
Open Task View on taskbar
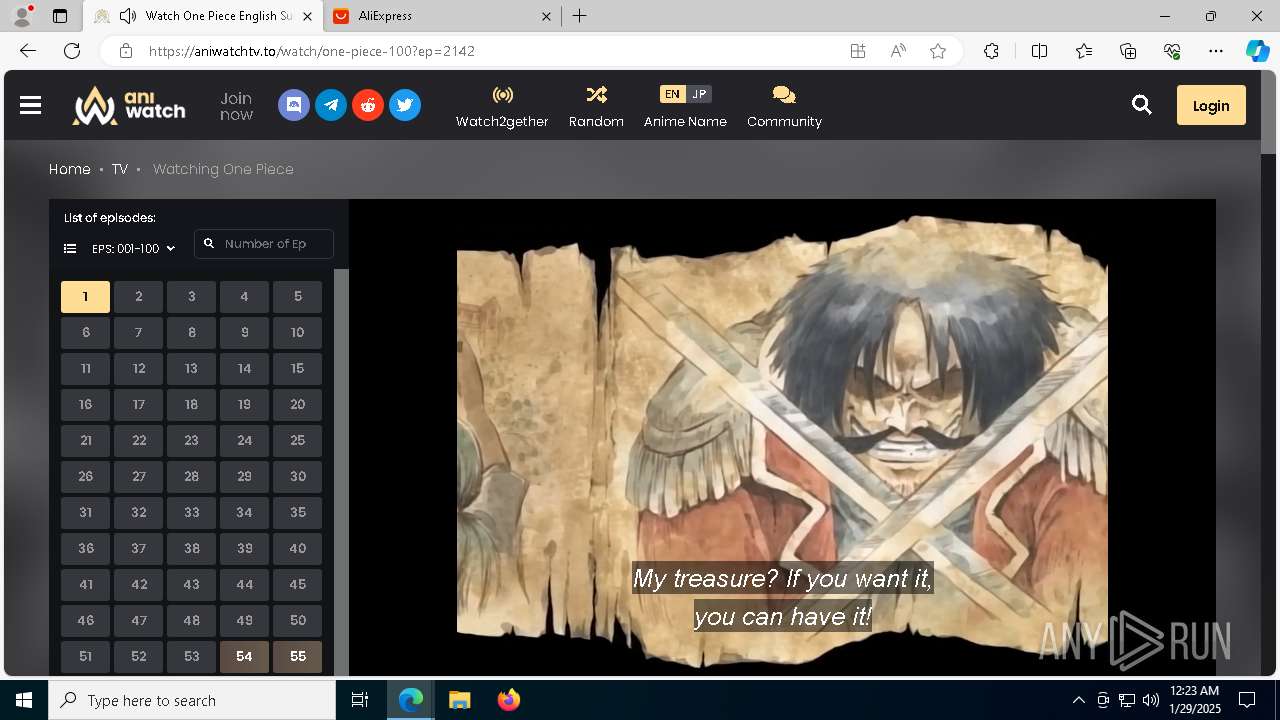point(360,700)
